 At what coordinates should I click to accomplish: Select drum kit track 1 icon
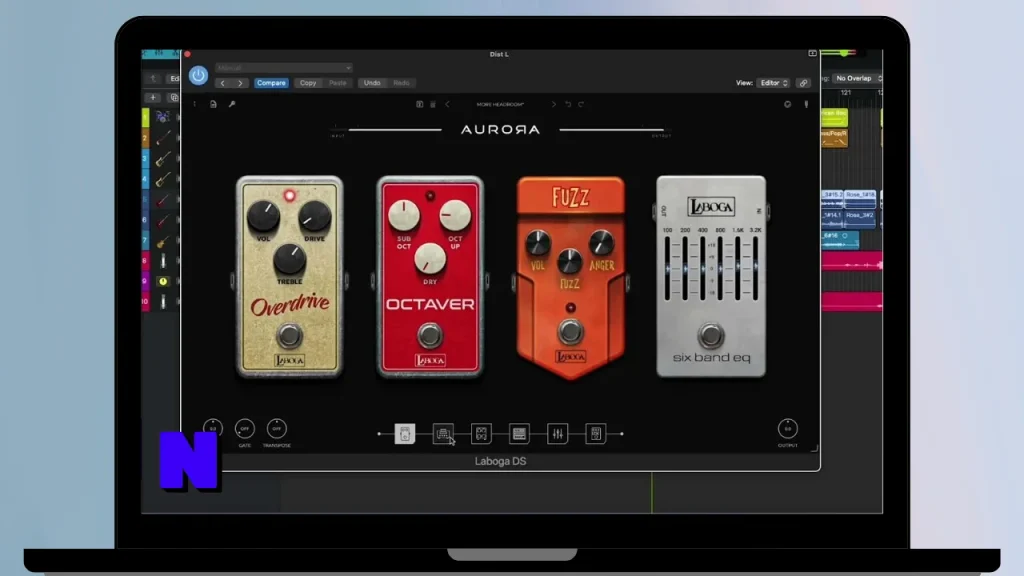point(163,118)
